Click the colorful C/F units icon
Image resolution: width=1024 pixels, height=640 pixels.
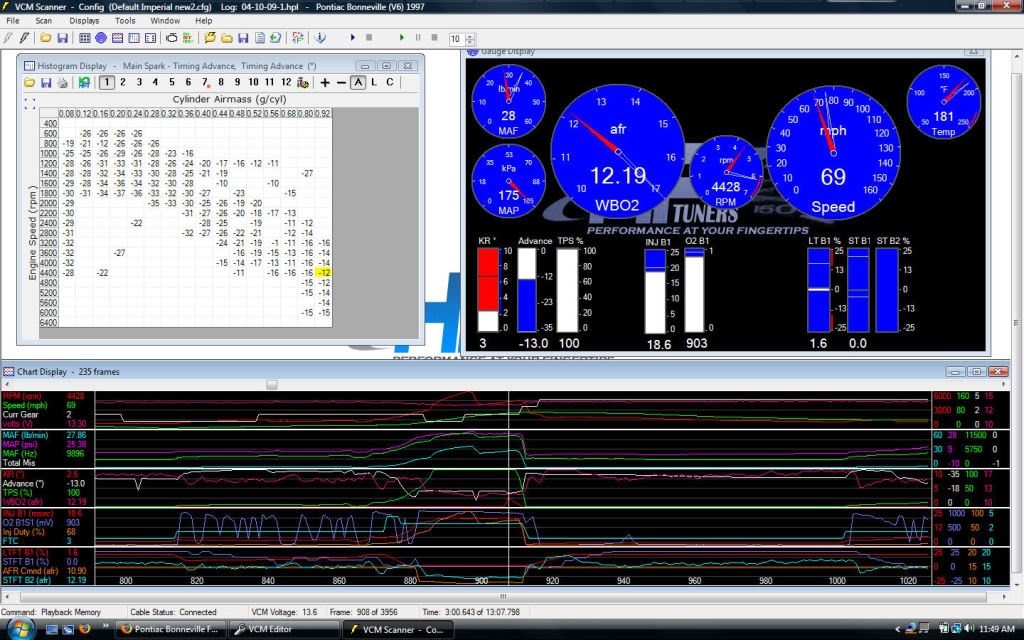pos(298,39)
